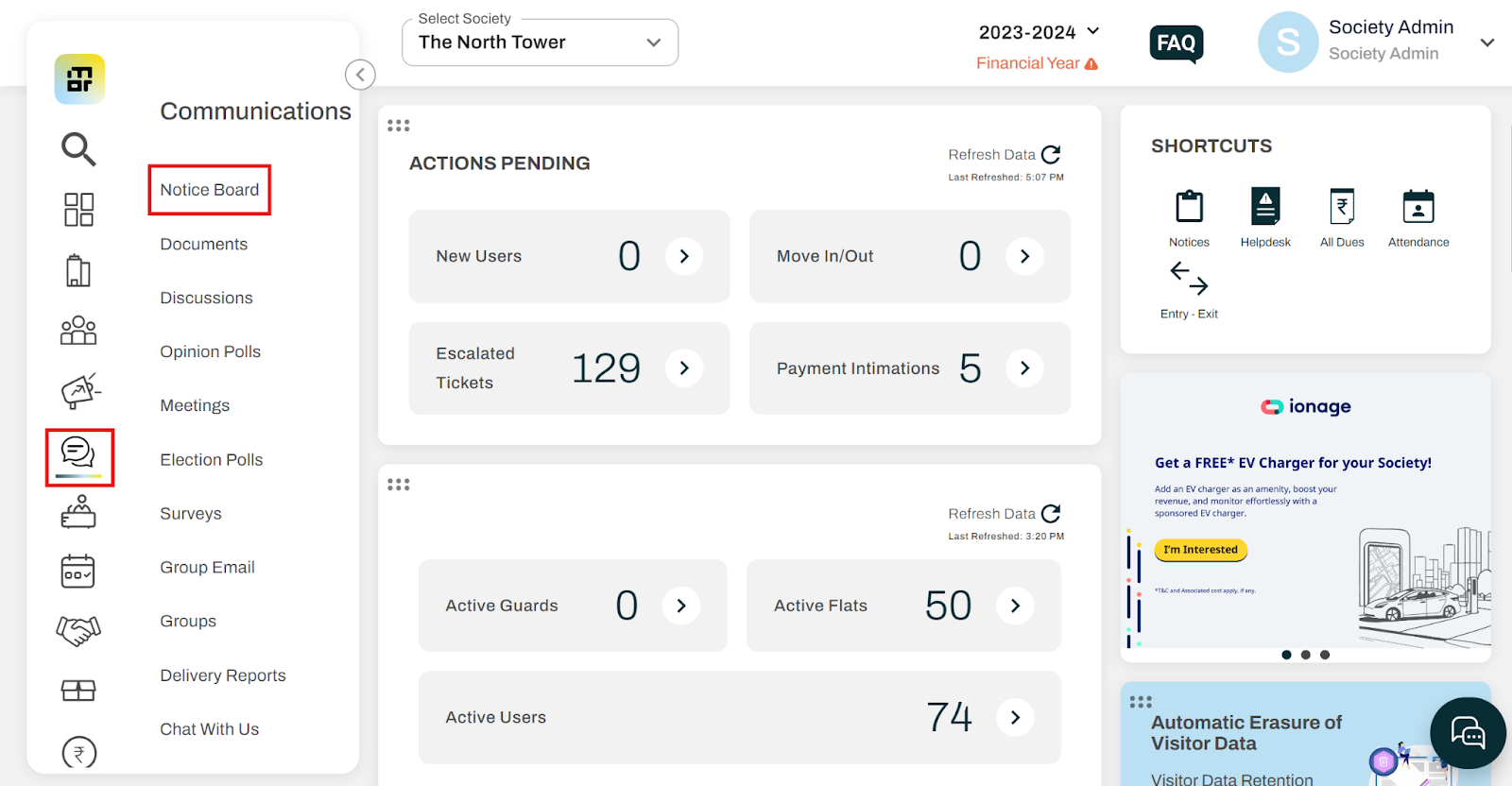Open the FAQ speech bubble icon
1512x786 pixels.
click(1177, 43)
